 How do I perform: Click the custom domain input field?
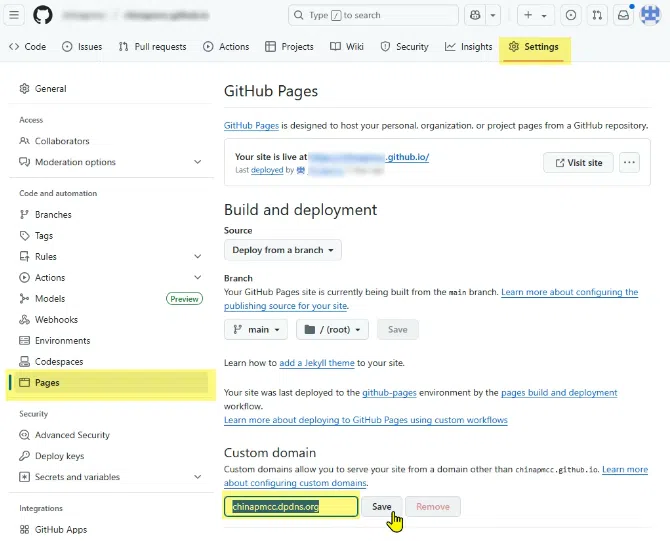[291, 506]
